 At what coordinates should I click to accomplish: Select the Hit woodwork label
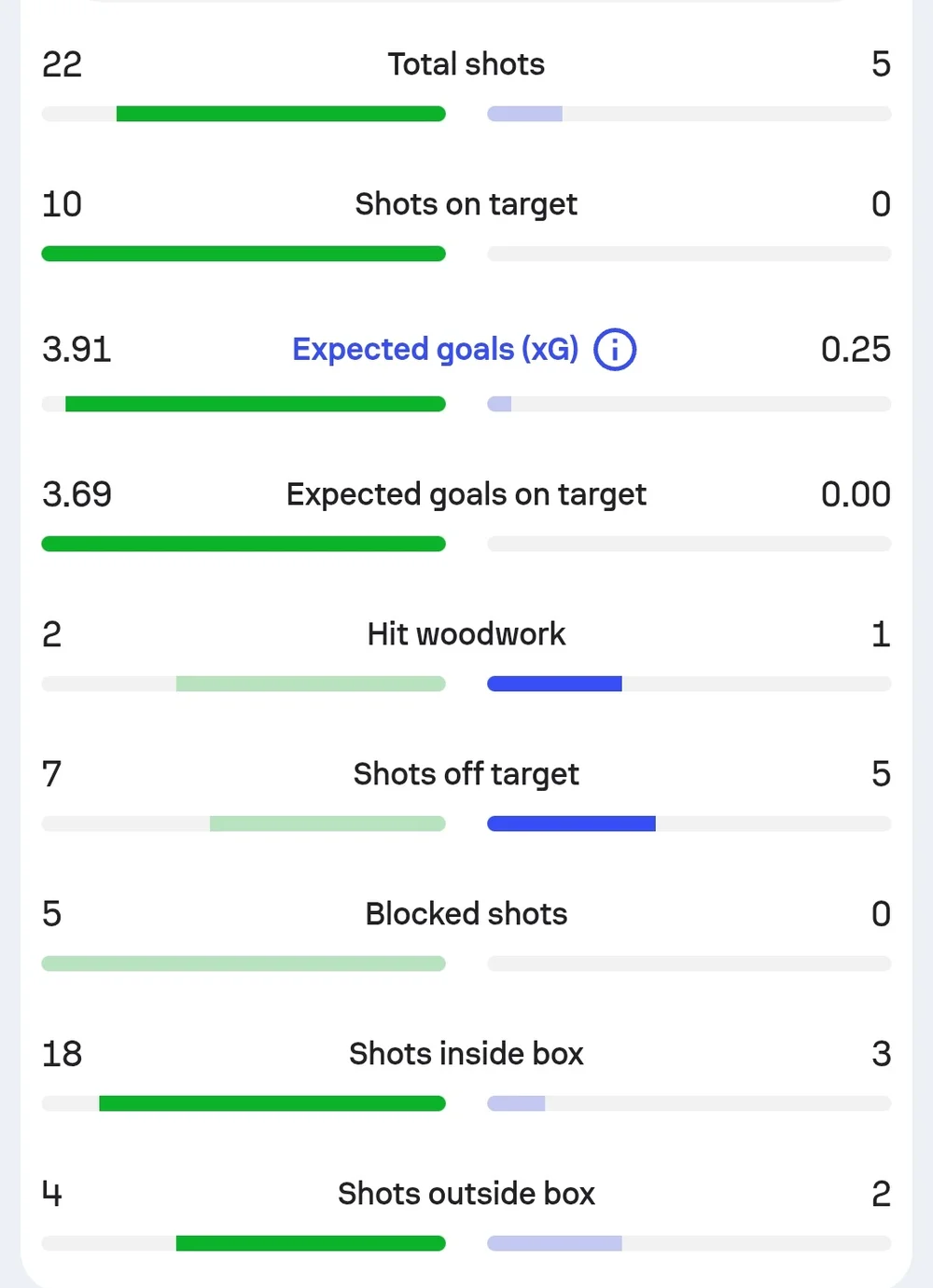(x=466, y=634)
